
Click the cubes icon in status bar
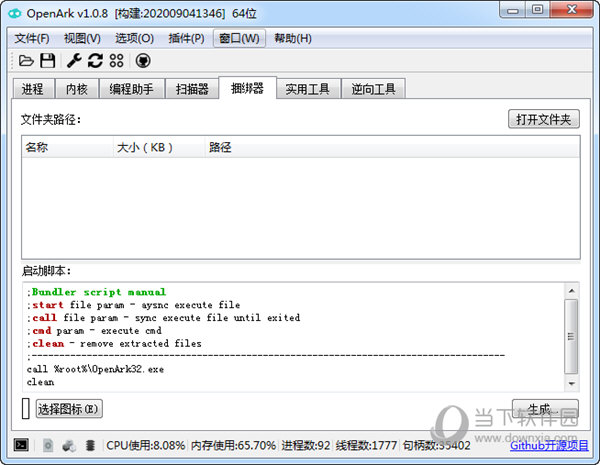pos(69,445)
